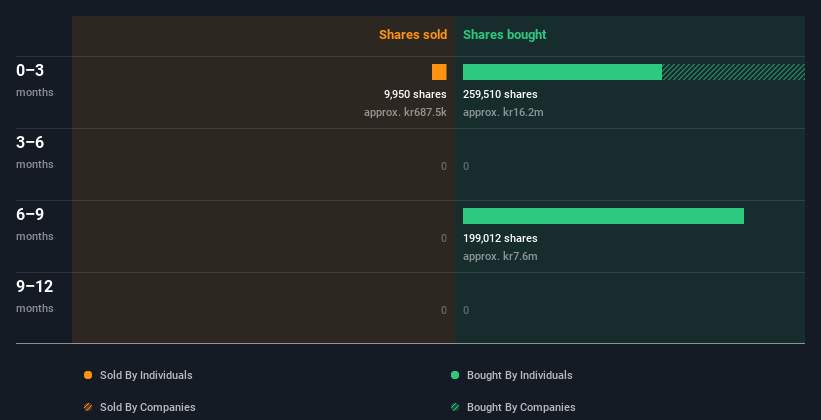Select the Bought By Companies legend label
The image size is (821, 420).
pyautogui.click(x=521, y=407)
